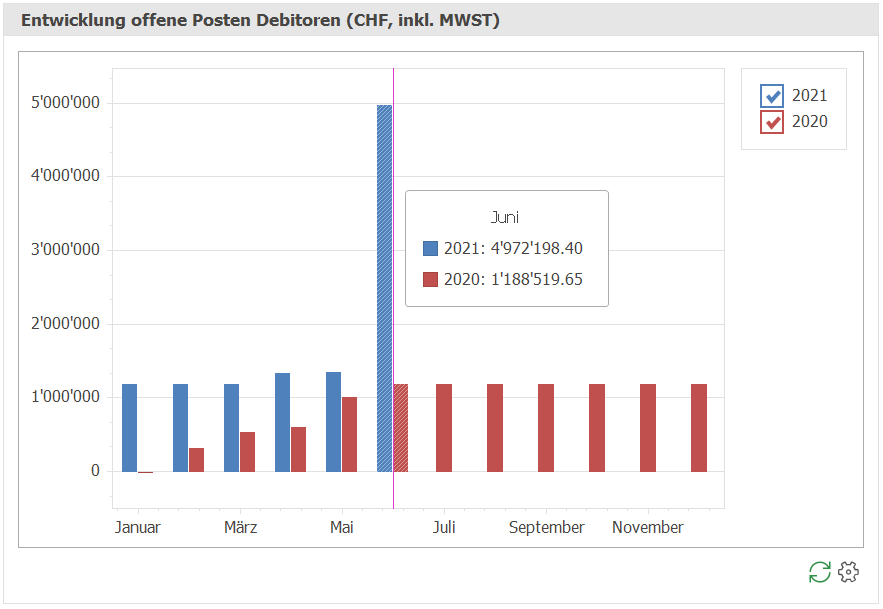
Task: Click the tall blue June 2021 bar
Action: coord(385,288)
